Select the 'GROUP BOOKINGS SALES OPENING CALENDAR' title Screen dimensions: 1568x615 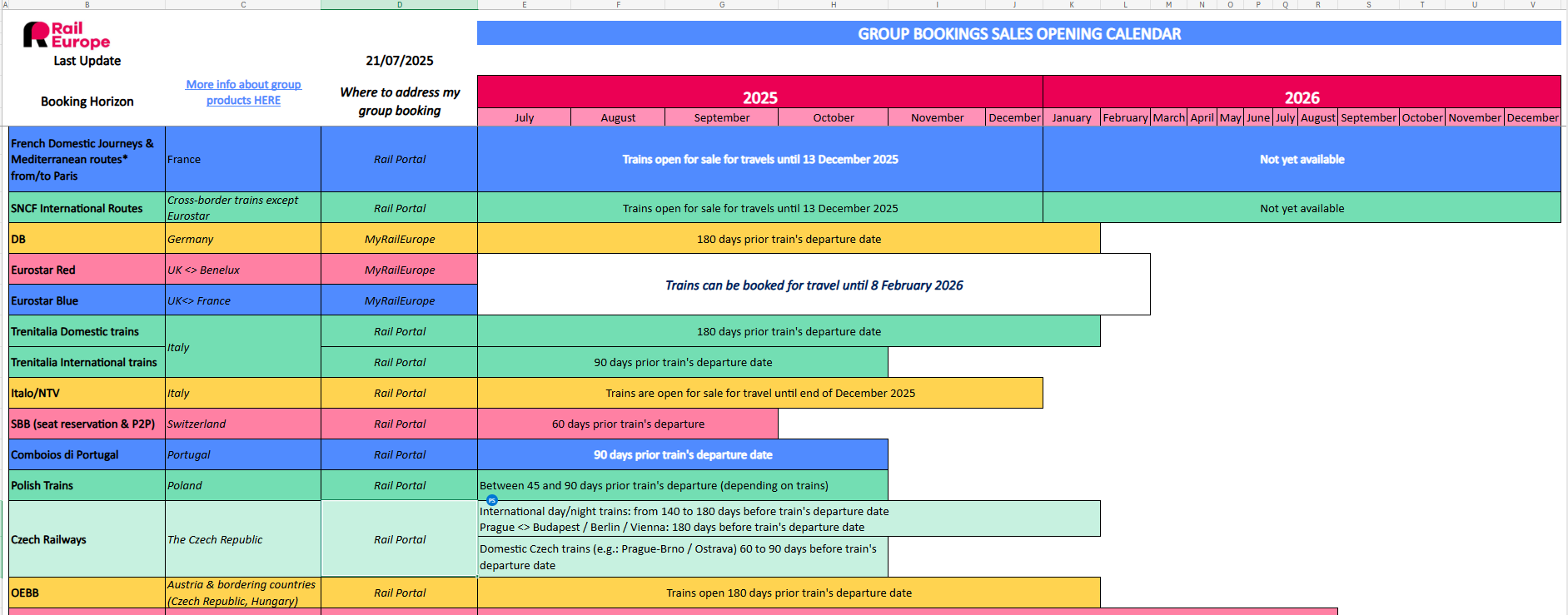[1019, 33]
